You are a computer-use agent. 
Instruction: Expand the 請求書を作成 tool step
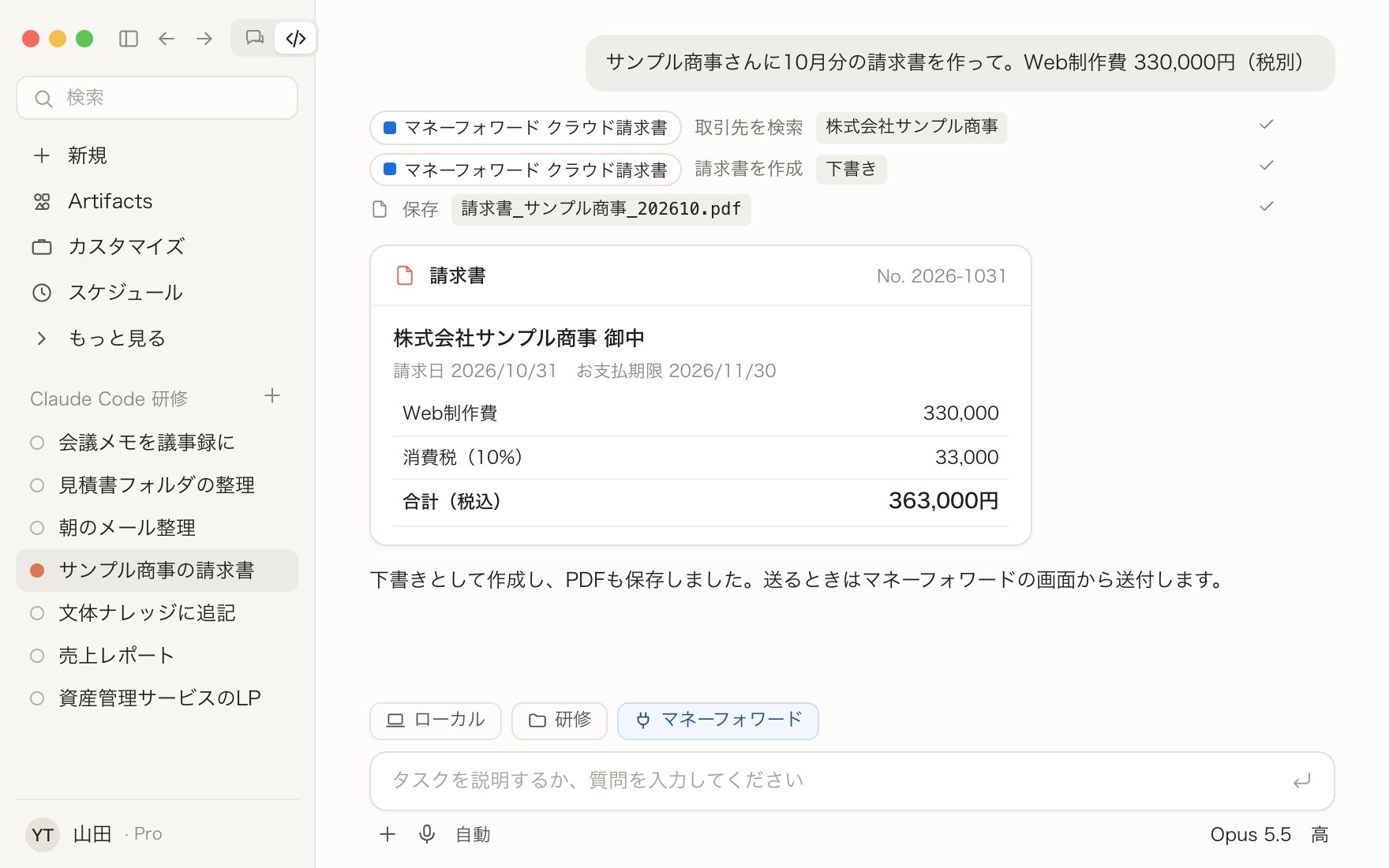point(749,169)
